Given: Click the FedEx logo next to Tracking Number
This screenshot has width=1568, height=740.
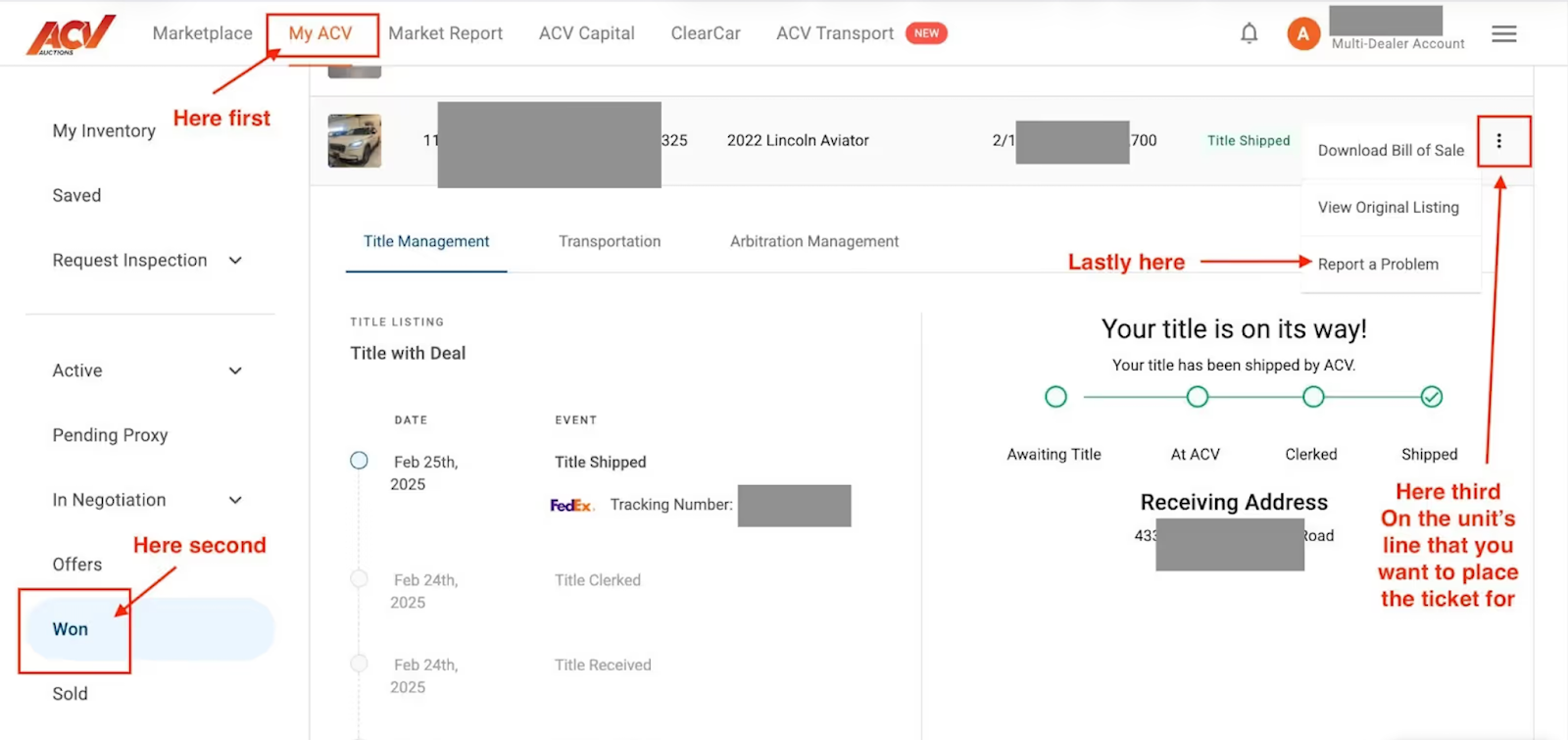Looking at the screenshot, I should pos(571,505).
